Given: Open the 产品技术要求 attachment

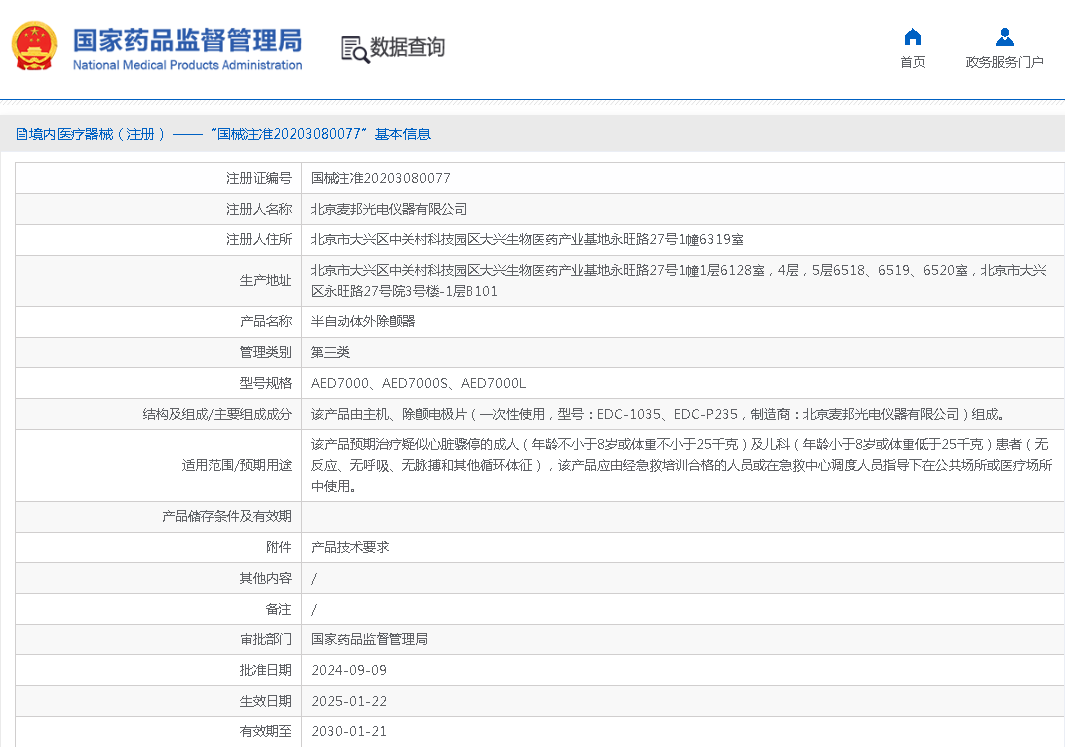Looking at the screenshot, I should 350,547.
